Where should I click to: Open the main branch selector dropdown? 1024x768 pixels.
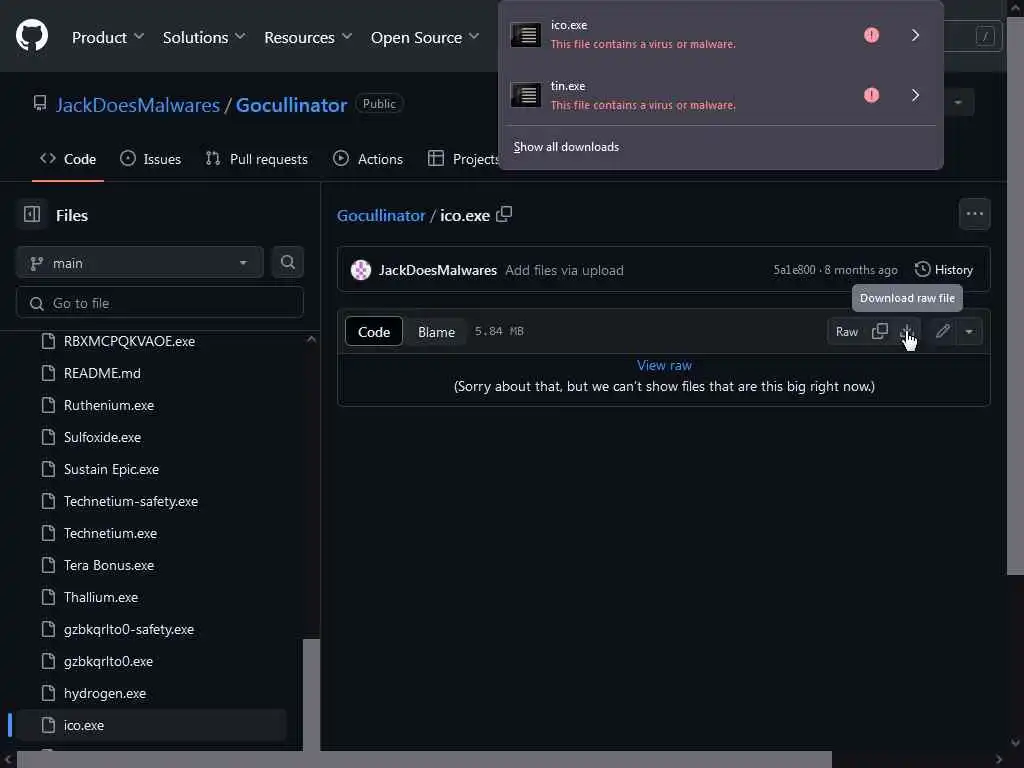coord(140,263)
